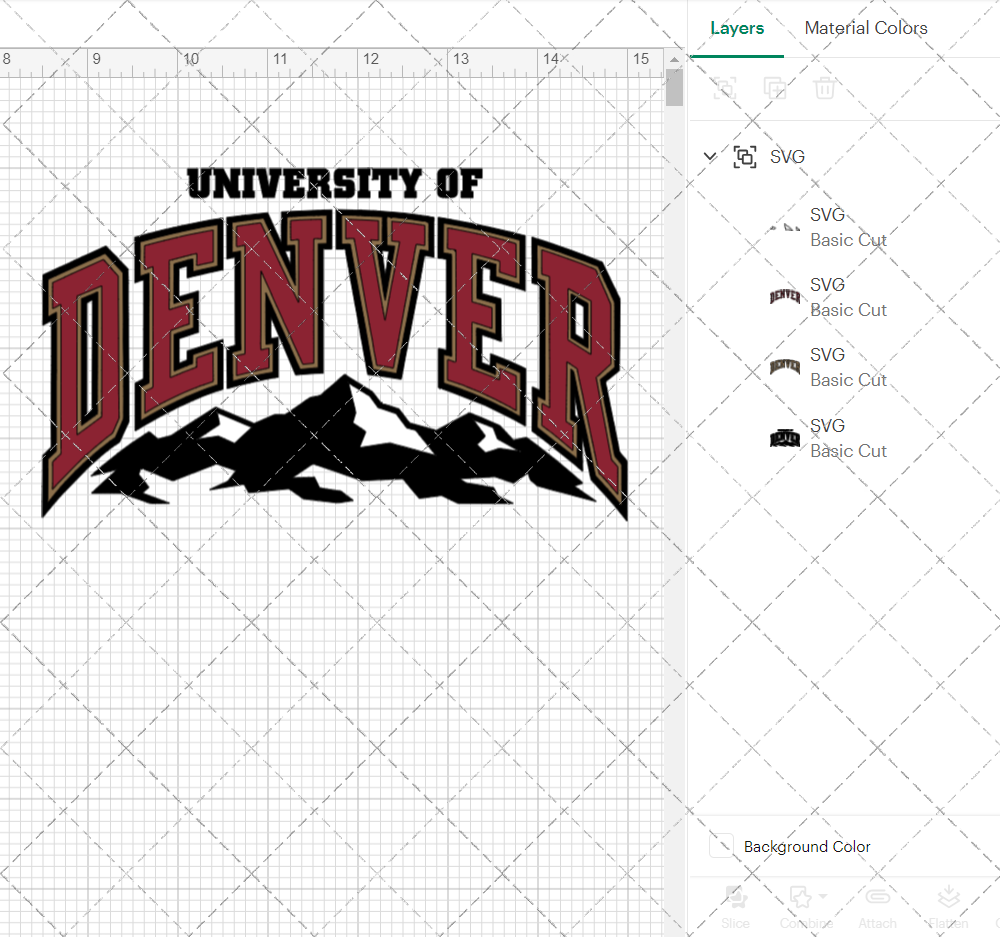The image size is (1000, 937).
Task: Click the Basic Cut label of last layer
Action: tap(848, 451)
